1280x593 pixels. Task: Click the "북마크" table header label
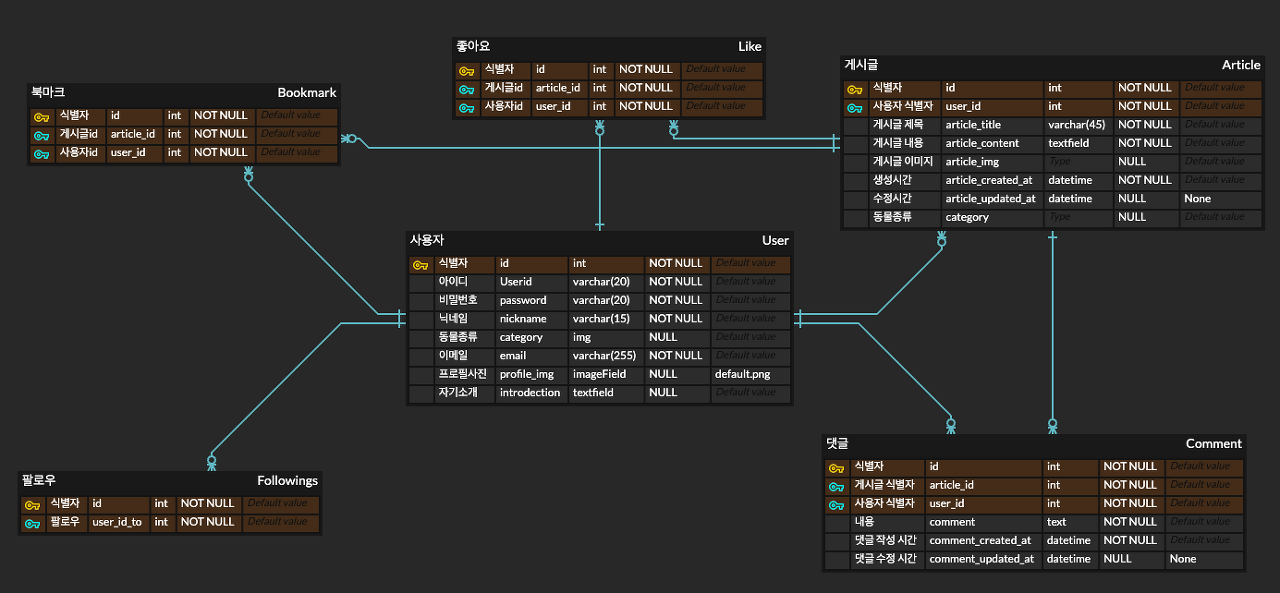(48, 92)
